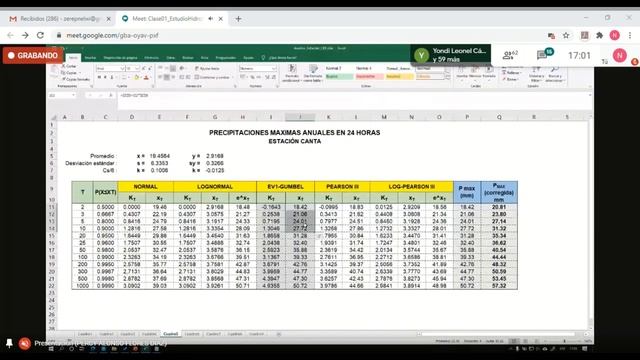Open the Chrome three-dot menu
The image size is (640, 360).
[630, 36]
